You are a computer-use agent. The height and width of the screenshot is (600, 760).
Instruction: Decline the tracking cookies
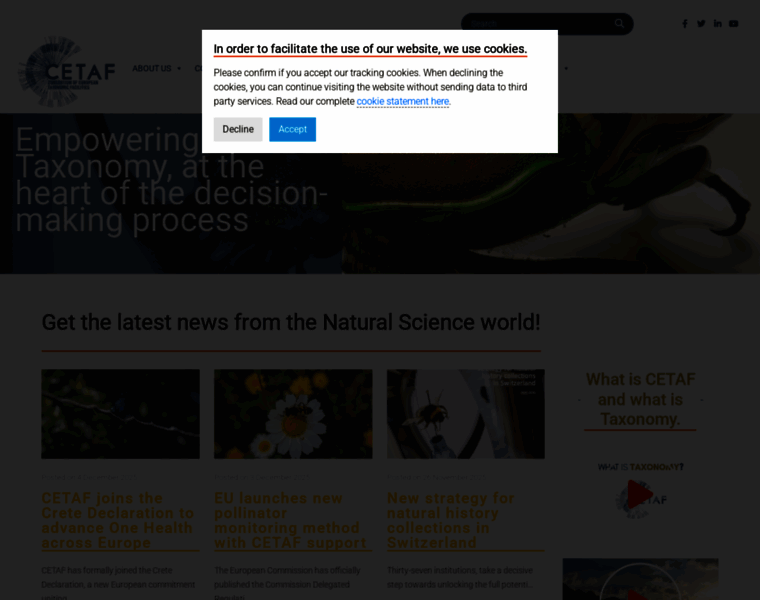point(238,129)
